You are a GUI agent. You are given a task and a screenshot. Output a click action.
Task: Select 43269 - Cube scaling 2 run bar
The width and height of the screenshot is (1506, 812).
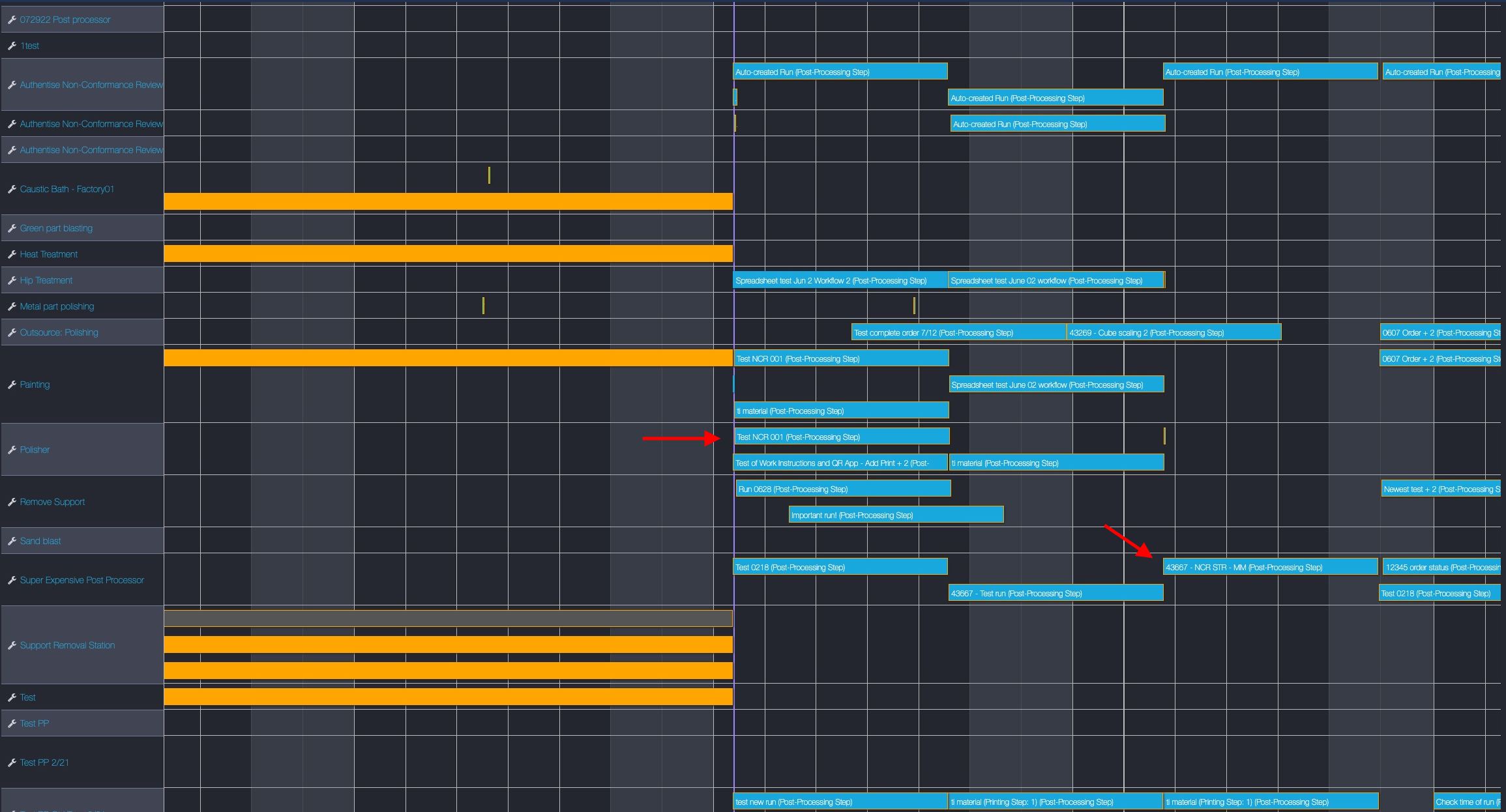coord(1174,332)
